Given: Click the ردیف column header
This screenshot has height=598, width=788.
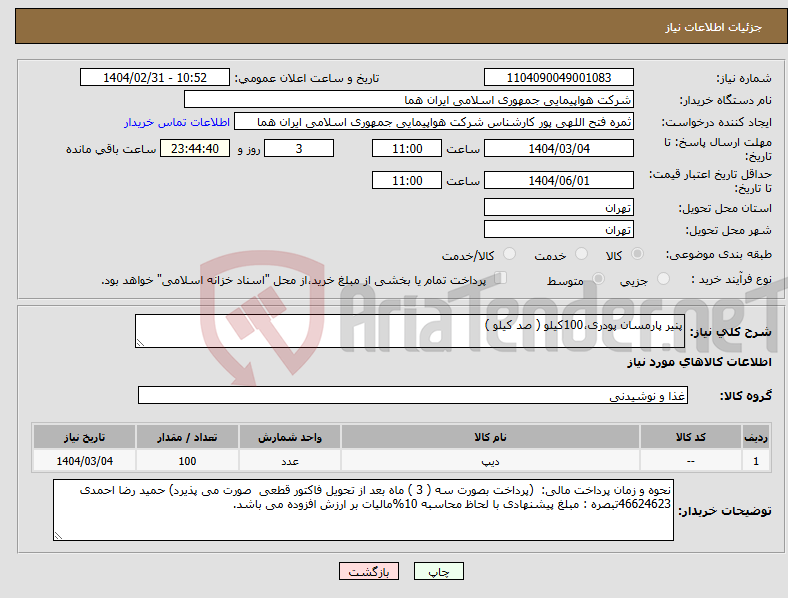Looking at the screenshot, I should point(756,437).
